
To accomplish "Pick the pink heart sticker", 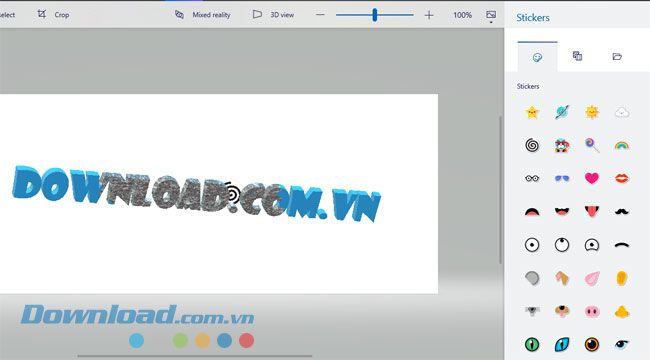I will coord(592,178).
